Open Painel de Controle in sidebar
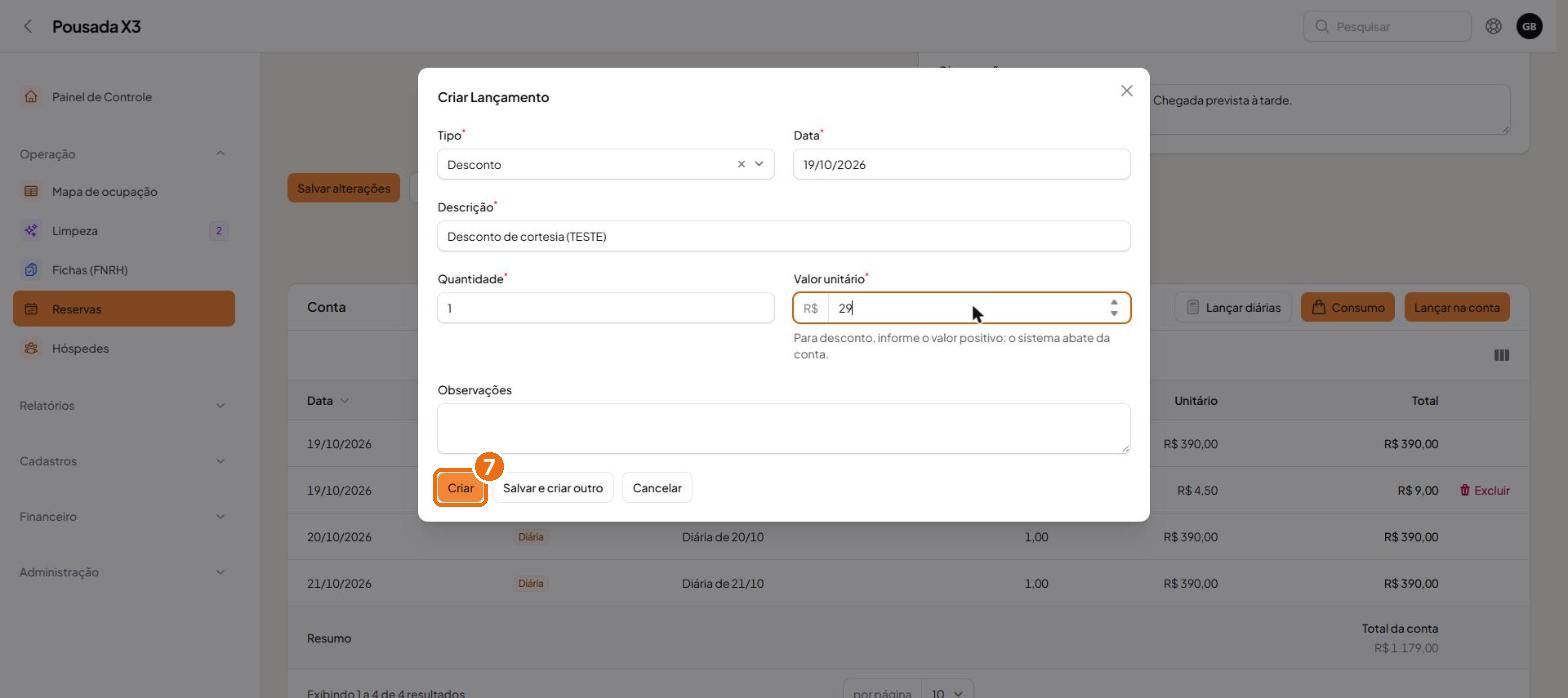Image resolution: width=1568 pixels, height=698 pixels. coord(124,97)
